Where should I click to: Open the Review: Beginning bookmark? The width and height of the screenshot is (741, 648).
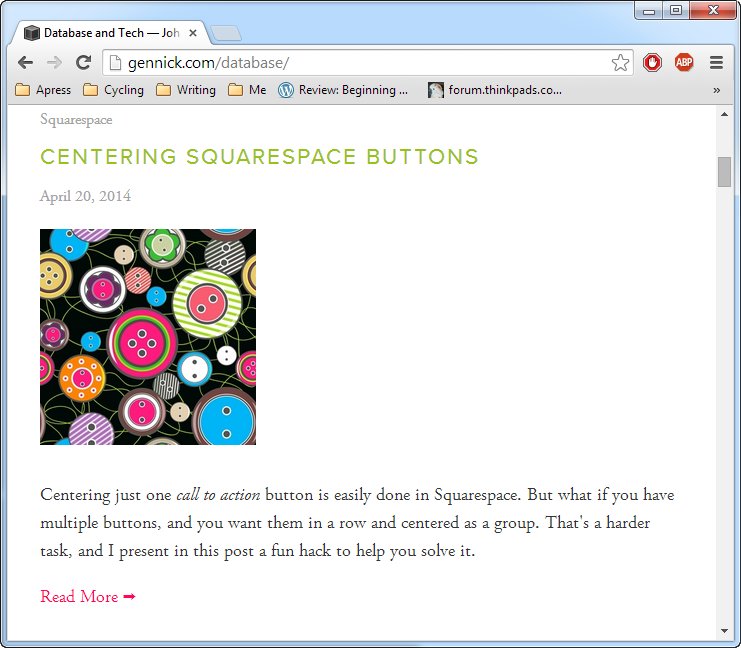(343, 90)
